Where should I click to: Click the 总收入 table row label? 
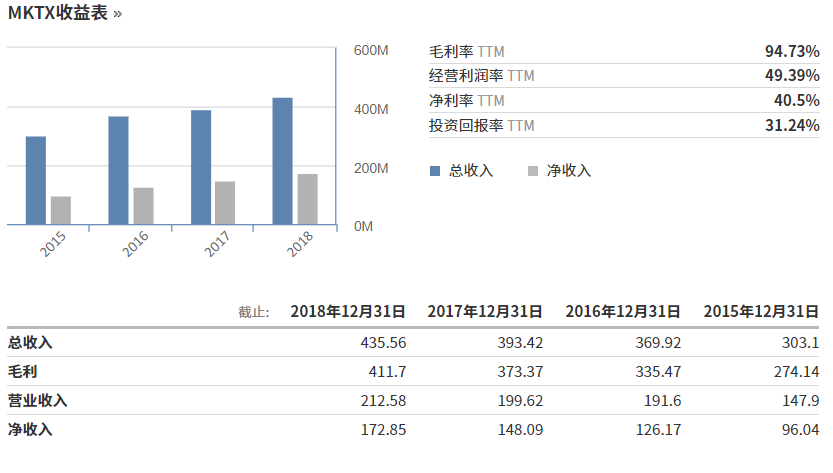(x=30, y=342)
